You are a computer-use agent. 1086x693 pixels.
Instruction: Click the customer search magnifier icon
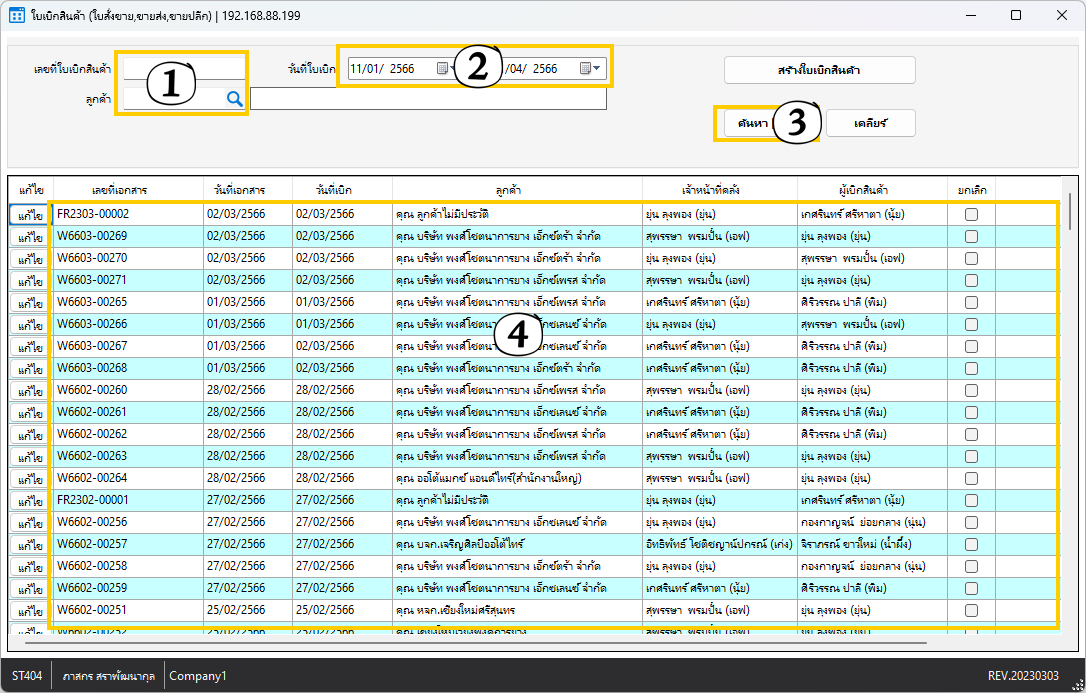(x=234, y=98)
